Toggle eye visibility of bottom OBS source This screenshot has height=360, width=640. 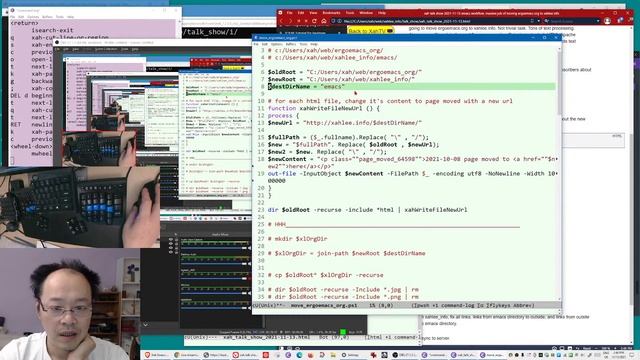[x=171, y=252]
